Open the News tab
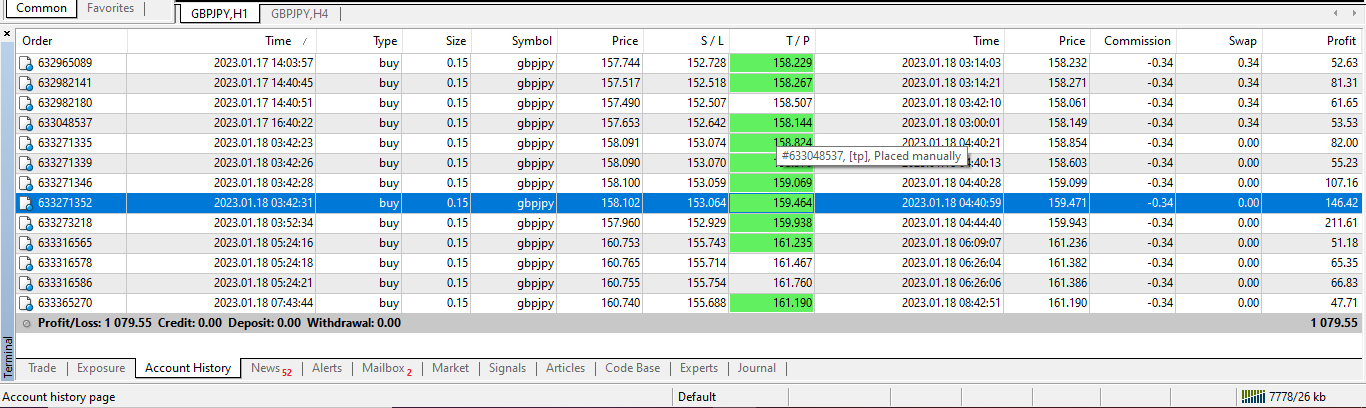This screenshot has height=408, width=1366. 270,368
